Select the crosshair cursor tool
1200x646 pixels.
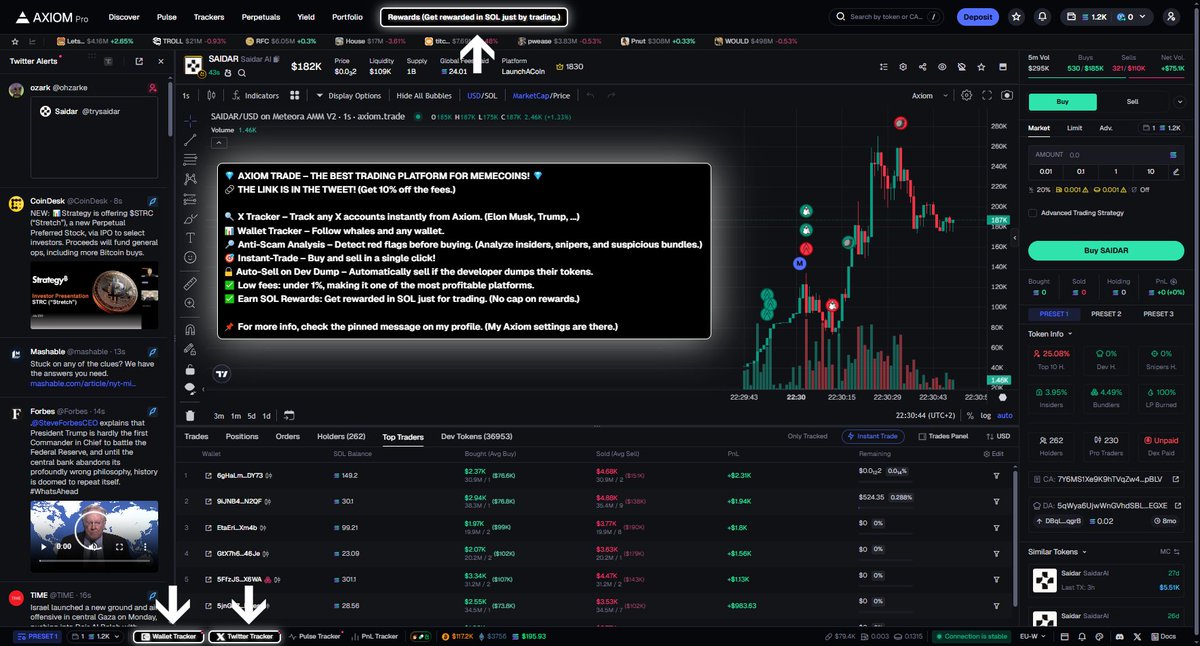[x=190, y=120]
